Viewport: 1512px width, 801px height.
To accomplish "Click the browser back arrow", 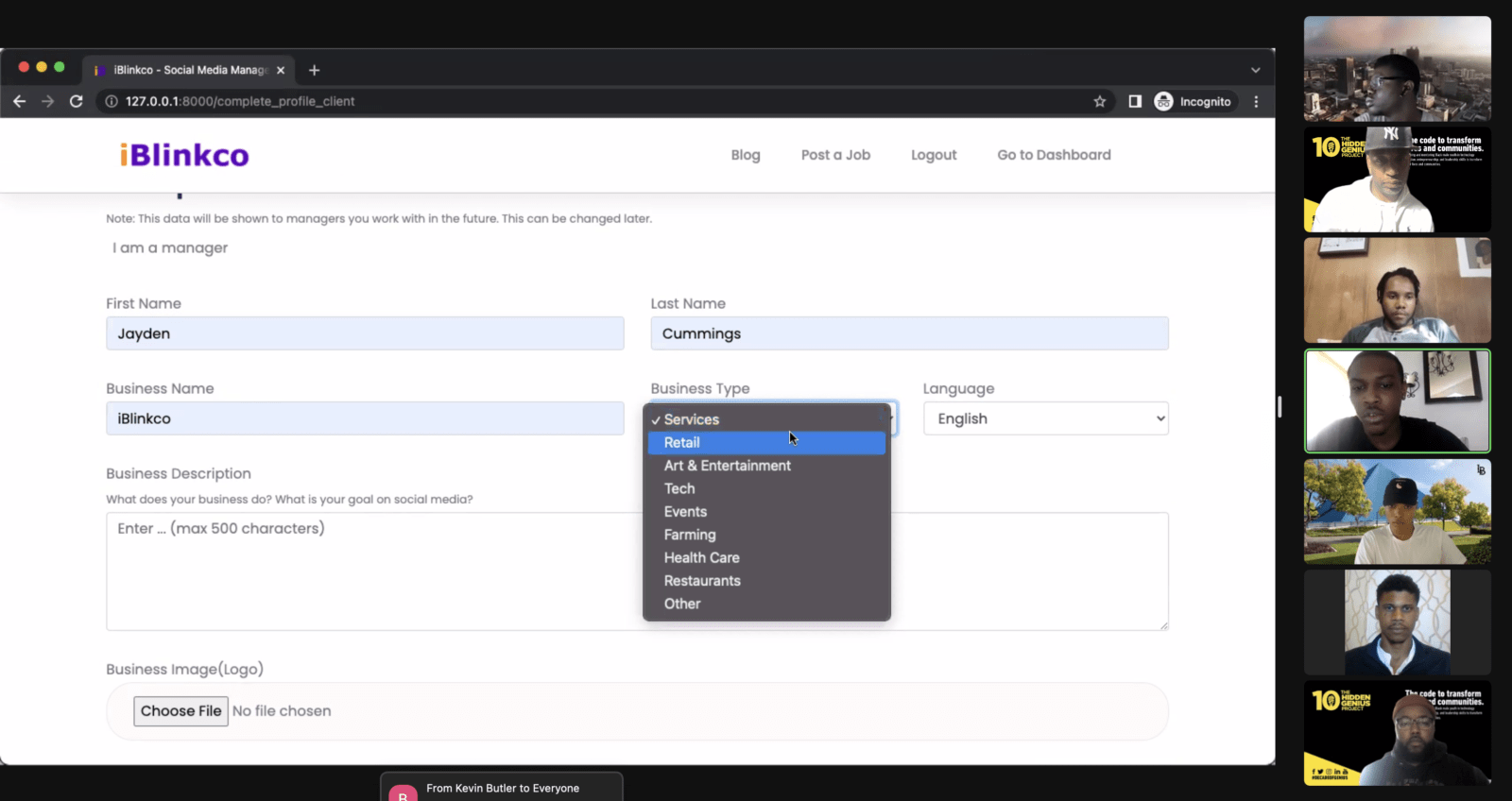I will pyautogui.click(x=19, y=101).
